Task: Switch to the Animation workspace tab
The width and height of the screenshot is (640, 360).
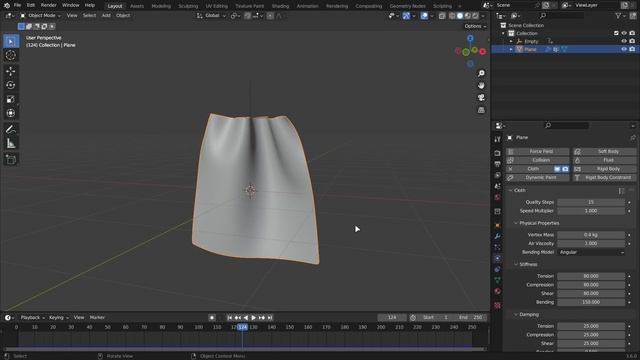Action: click(x=307, y=6)
